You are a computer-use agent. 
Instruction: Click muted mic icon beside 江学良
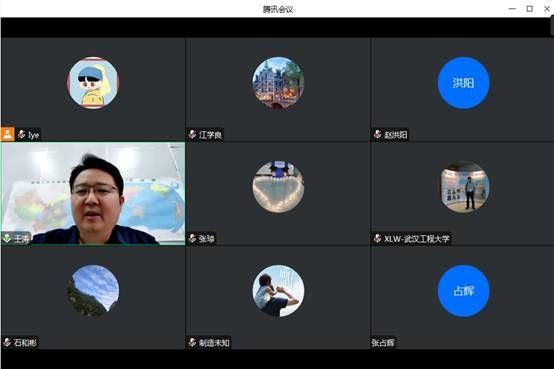192,134
